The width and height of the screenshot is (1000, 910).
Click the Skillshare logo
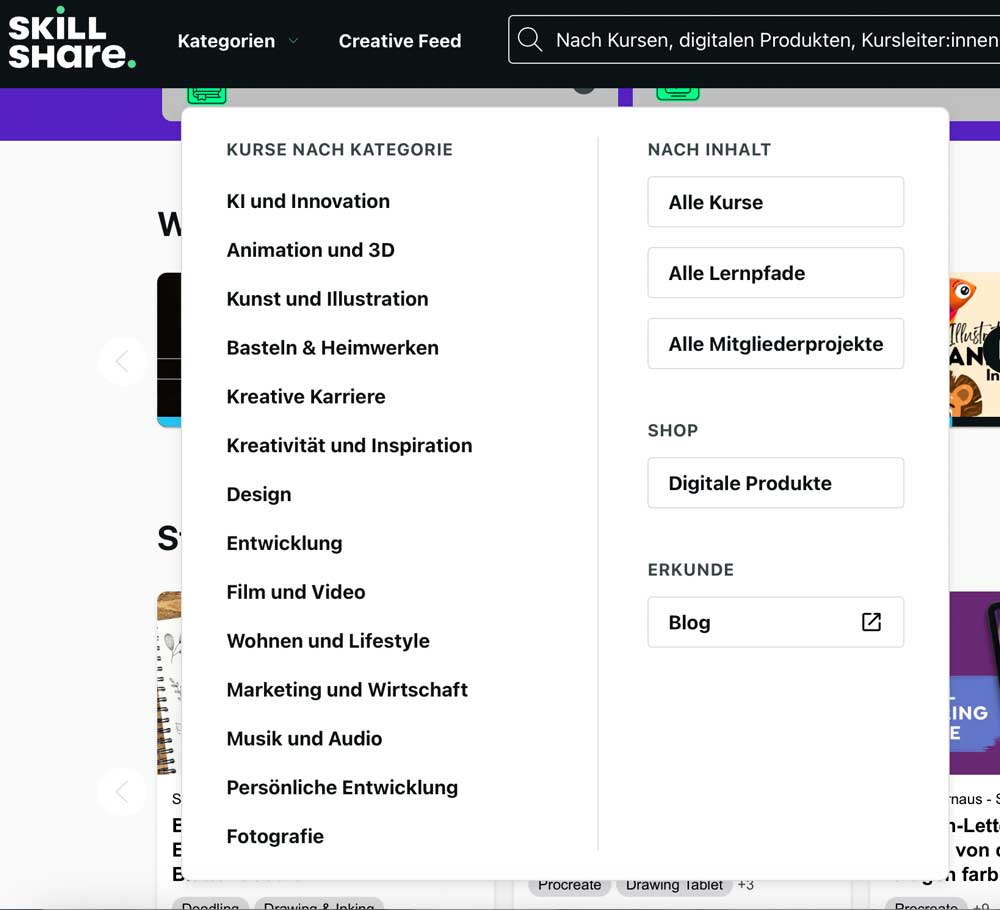(x=71, y=38)
